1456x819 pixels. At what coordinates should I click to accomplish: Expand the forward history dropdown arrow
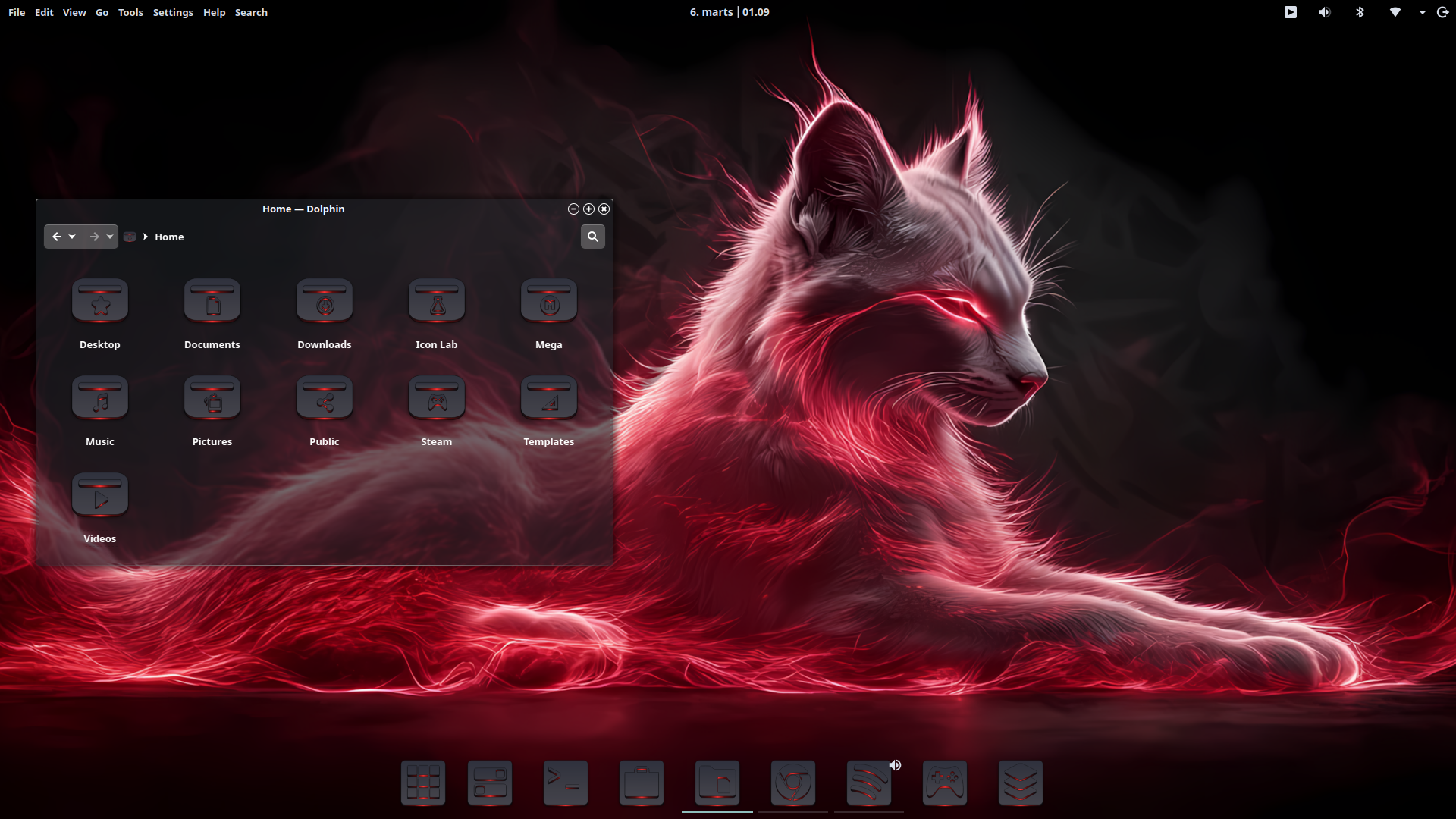coord(110,237)
